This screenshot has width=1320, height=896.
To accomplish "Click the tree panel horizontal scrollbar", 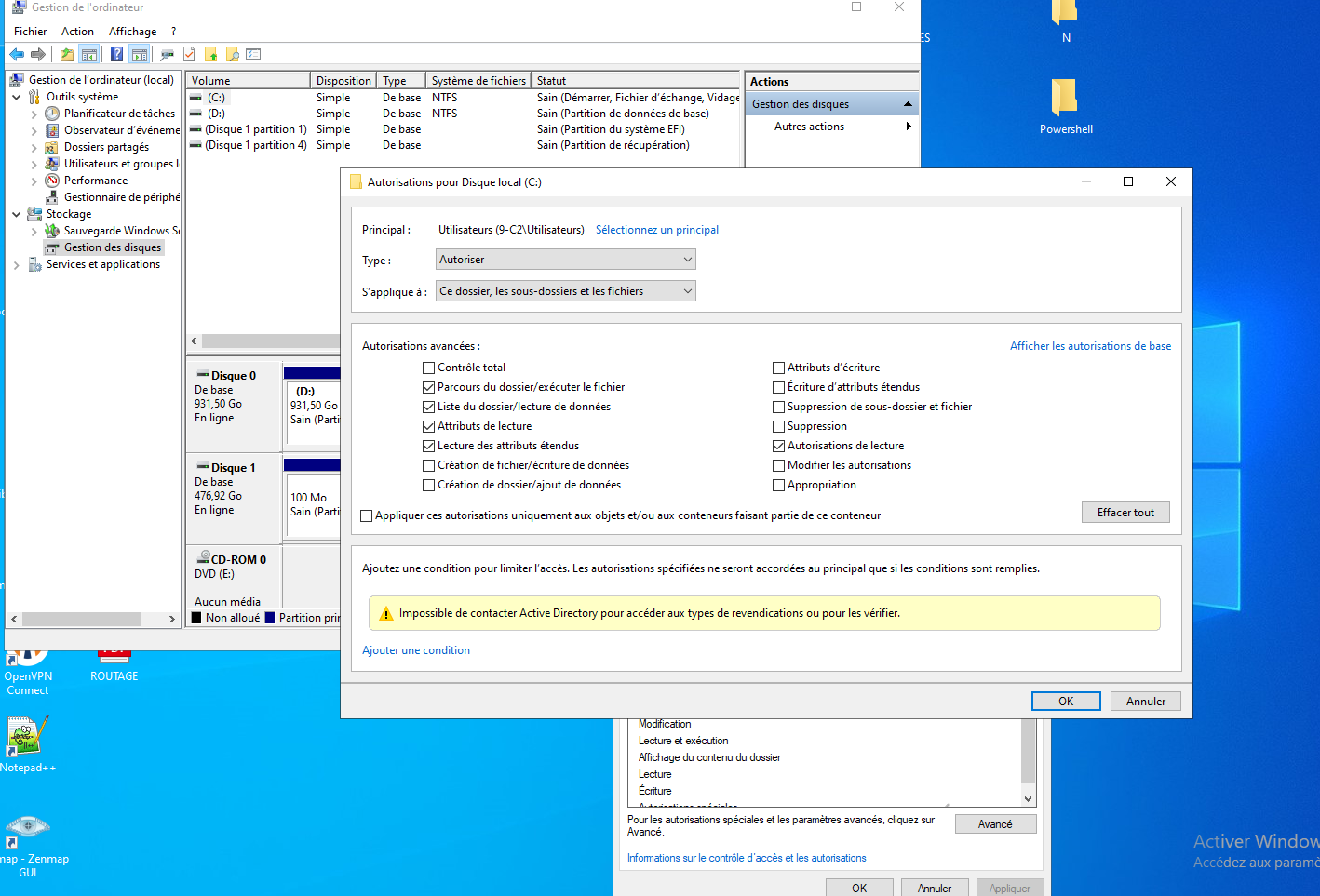I will tap(82, 619).
